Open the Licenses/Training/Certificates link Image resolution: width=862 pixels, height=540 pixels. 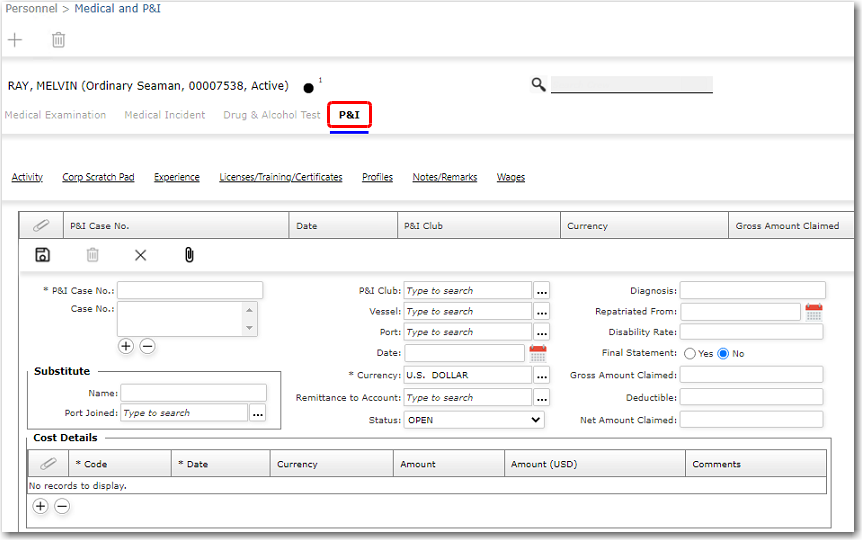(x=281, y=177)
